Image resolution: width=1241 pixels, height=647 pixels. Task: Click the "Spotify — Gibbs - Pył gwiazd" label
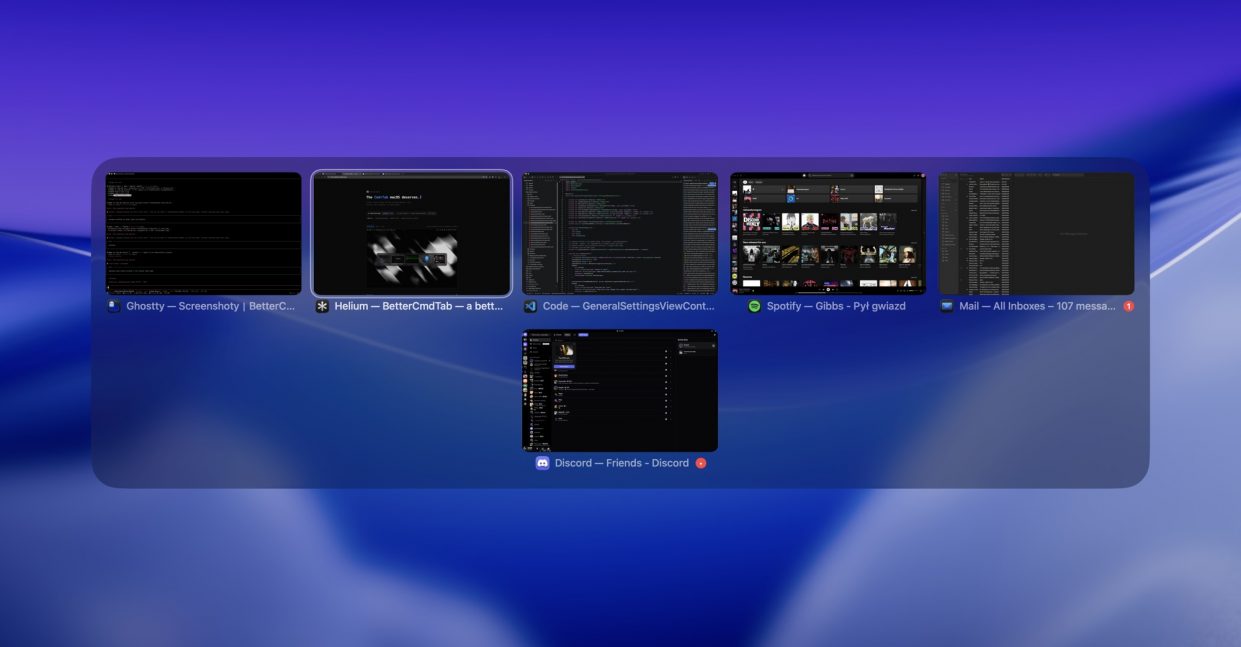(836, 306)
